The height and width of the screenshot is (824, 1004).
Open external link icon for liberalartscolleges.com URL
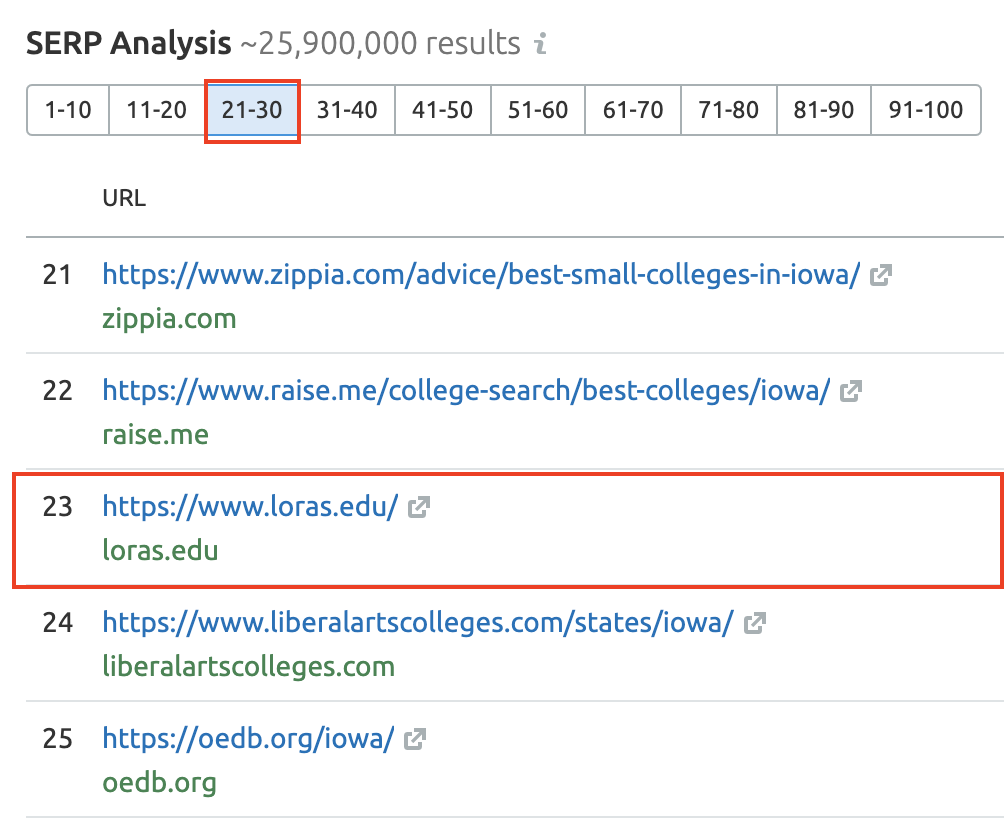[x=755, y=623]
